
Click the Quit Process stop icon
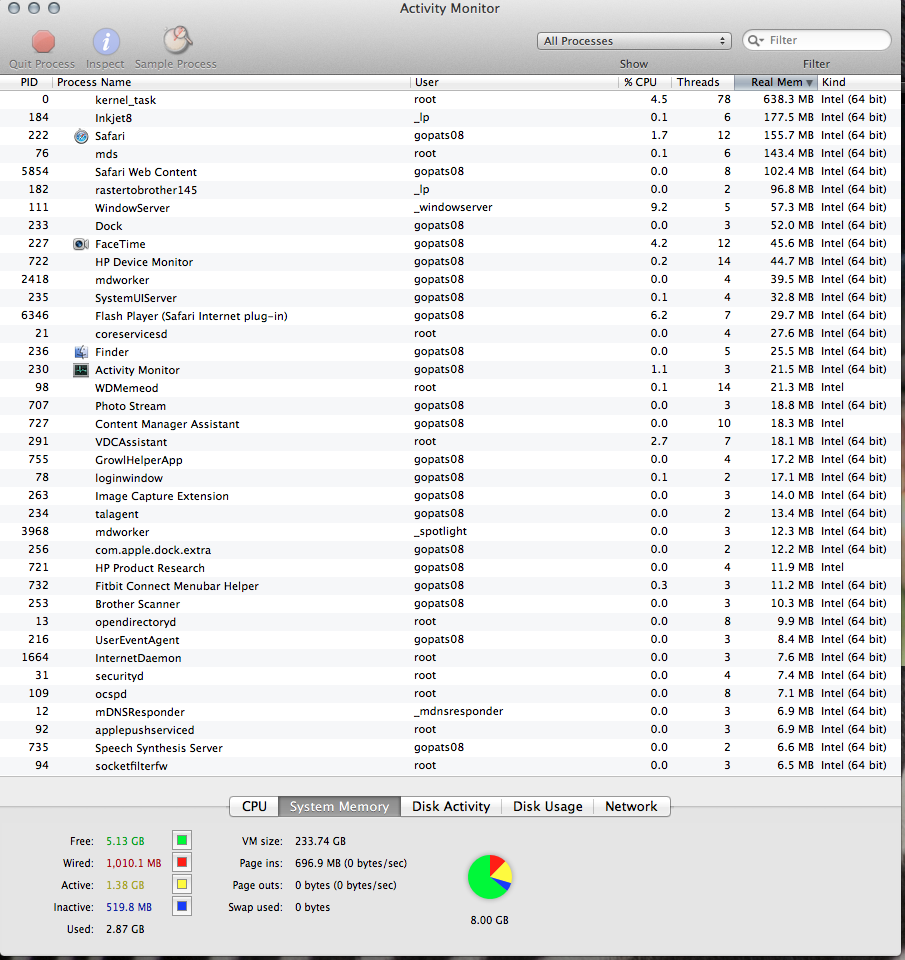tap(43, 42)
